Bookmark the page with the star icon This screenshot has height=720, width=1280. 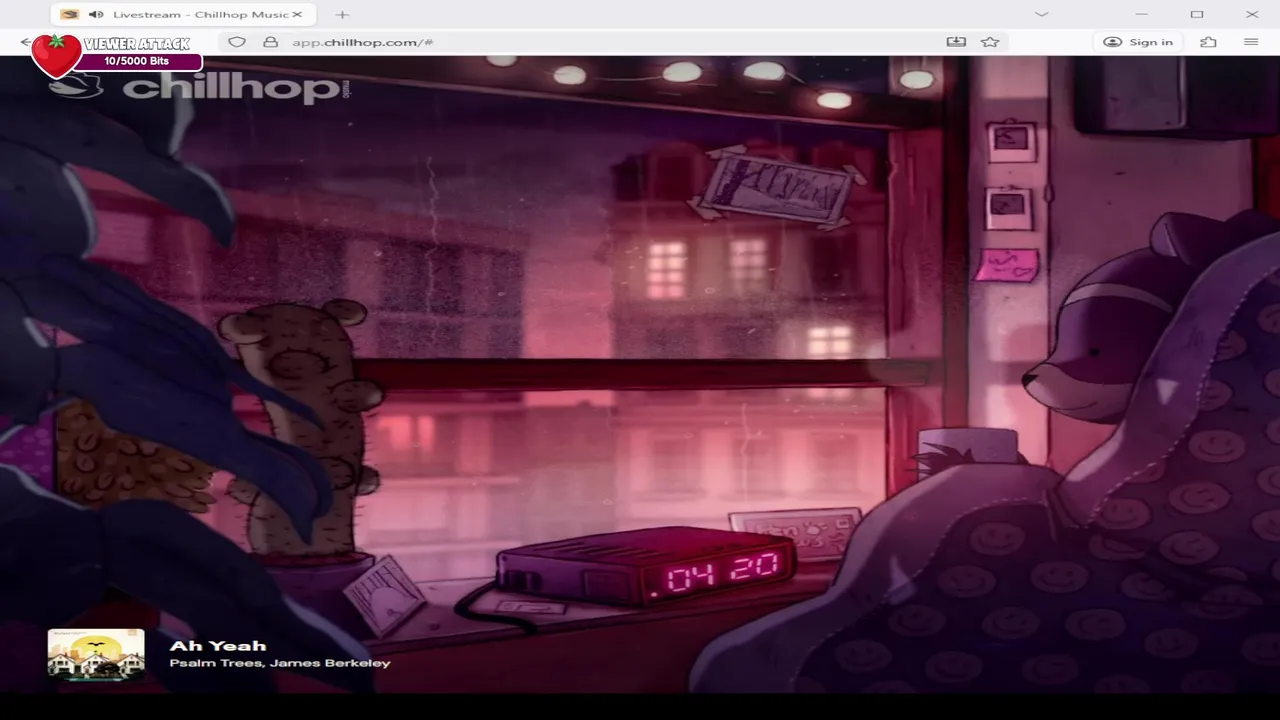pos(990,42)
